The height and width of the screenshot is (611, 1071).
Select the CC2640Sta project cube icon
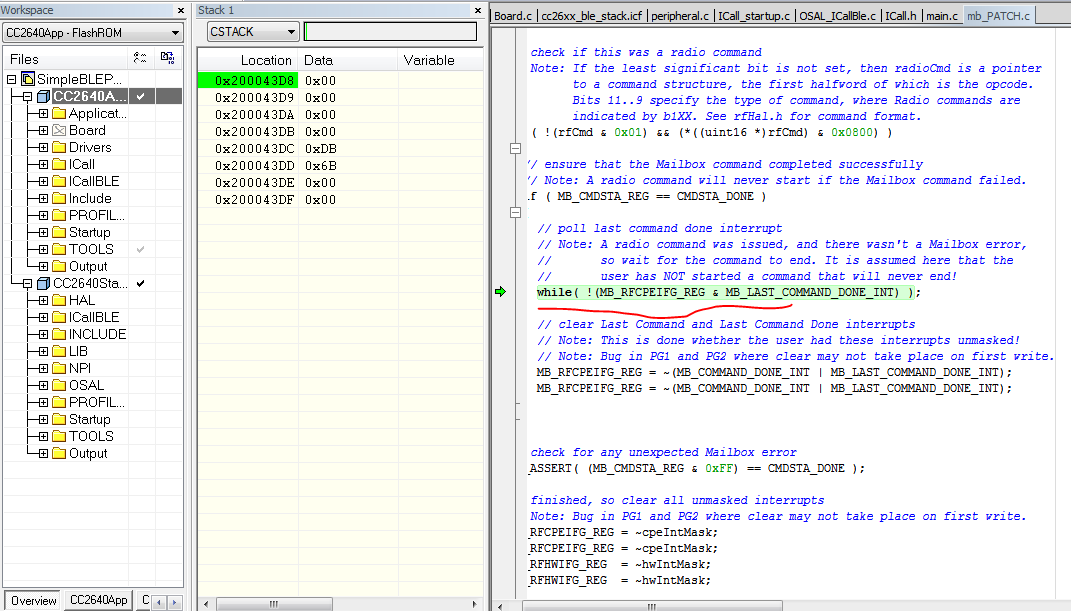point(44,283)
